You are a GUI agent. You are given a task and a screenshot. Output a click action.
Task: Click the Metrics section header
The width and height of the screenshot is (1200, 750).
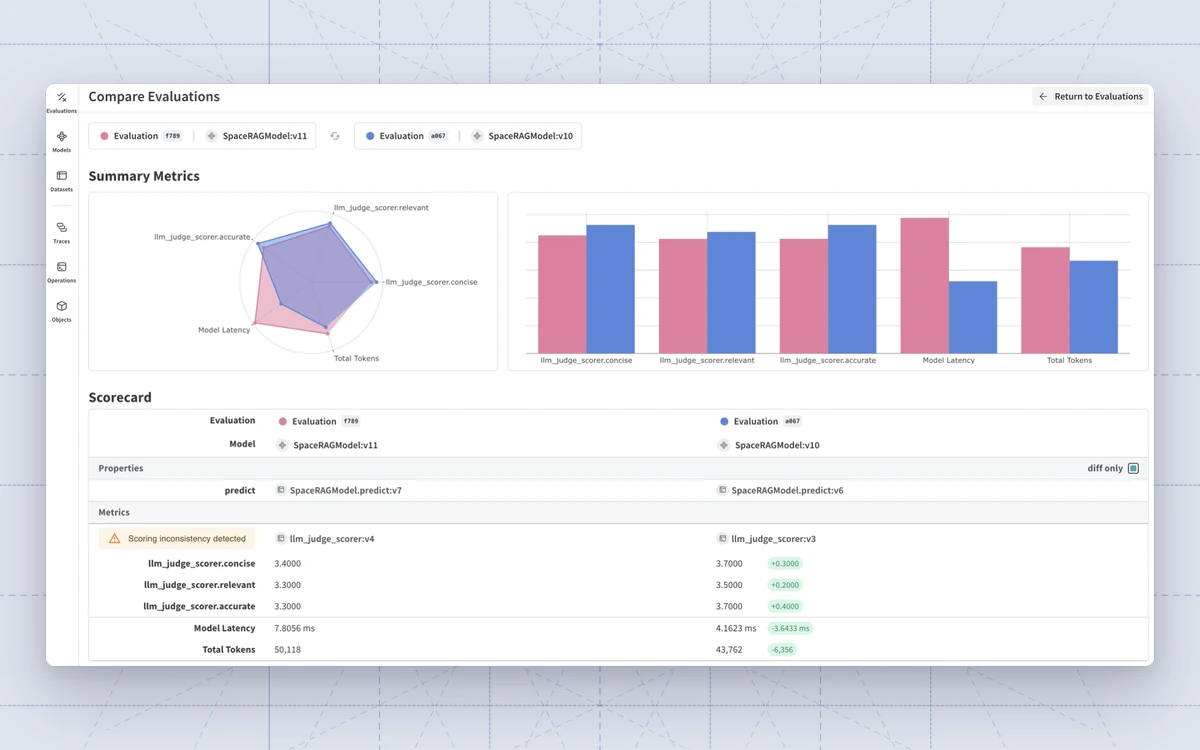tap(618, 512)
